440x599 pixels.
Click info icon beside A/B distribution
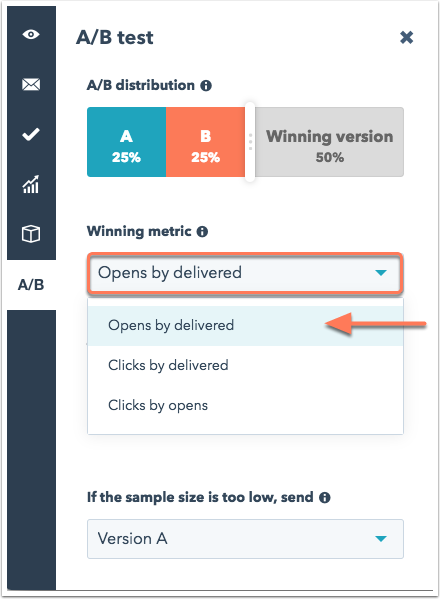click(206, 86)
